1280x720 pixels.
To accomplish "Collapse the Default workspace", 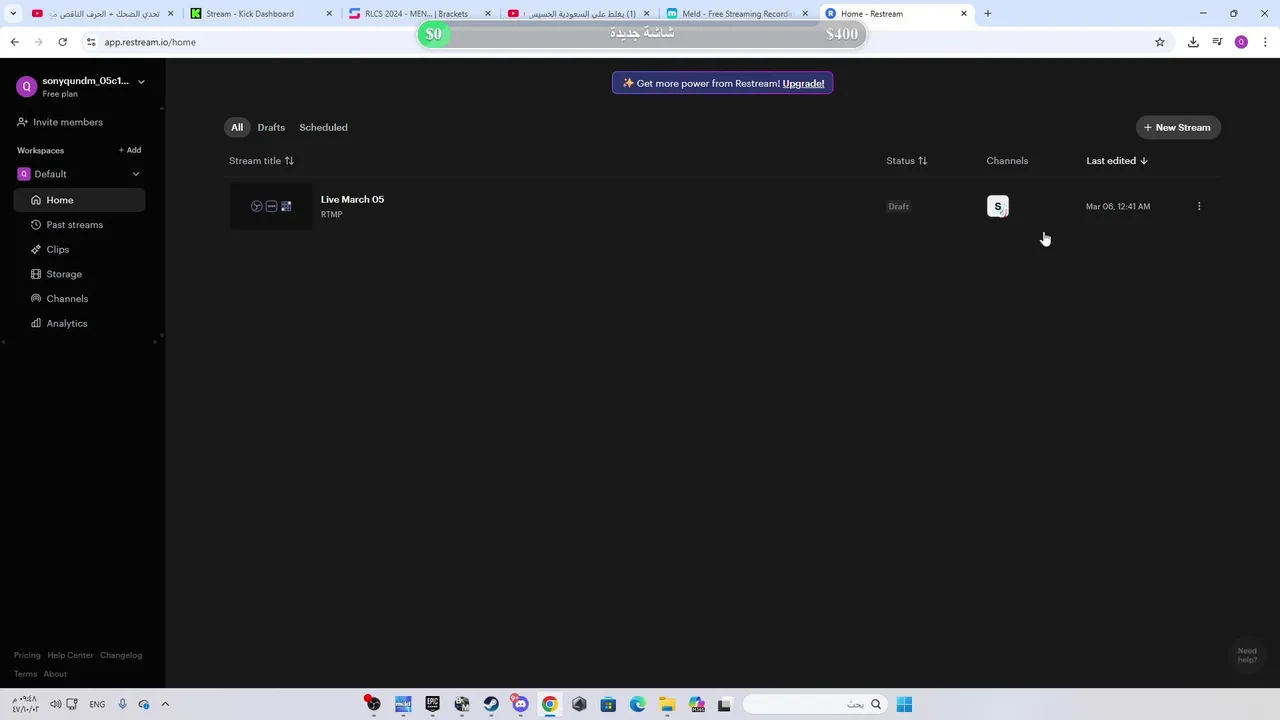I will (136, 174).
